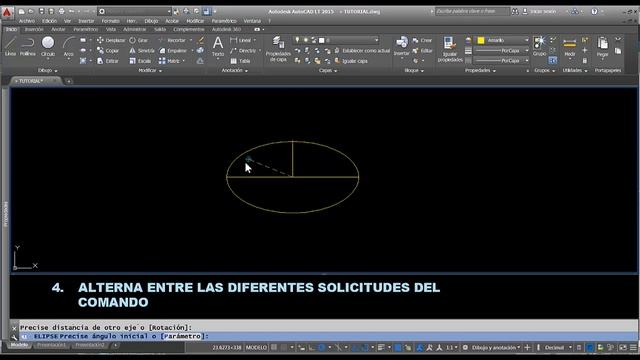Click the Rotación option in command history

[169, 327]
